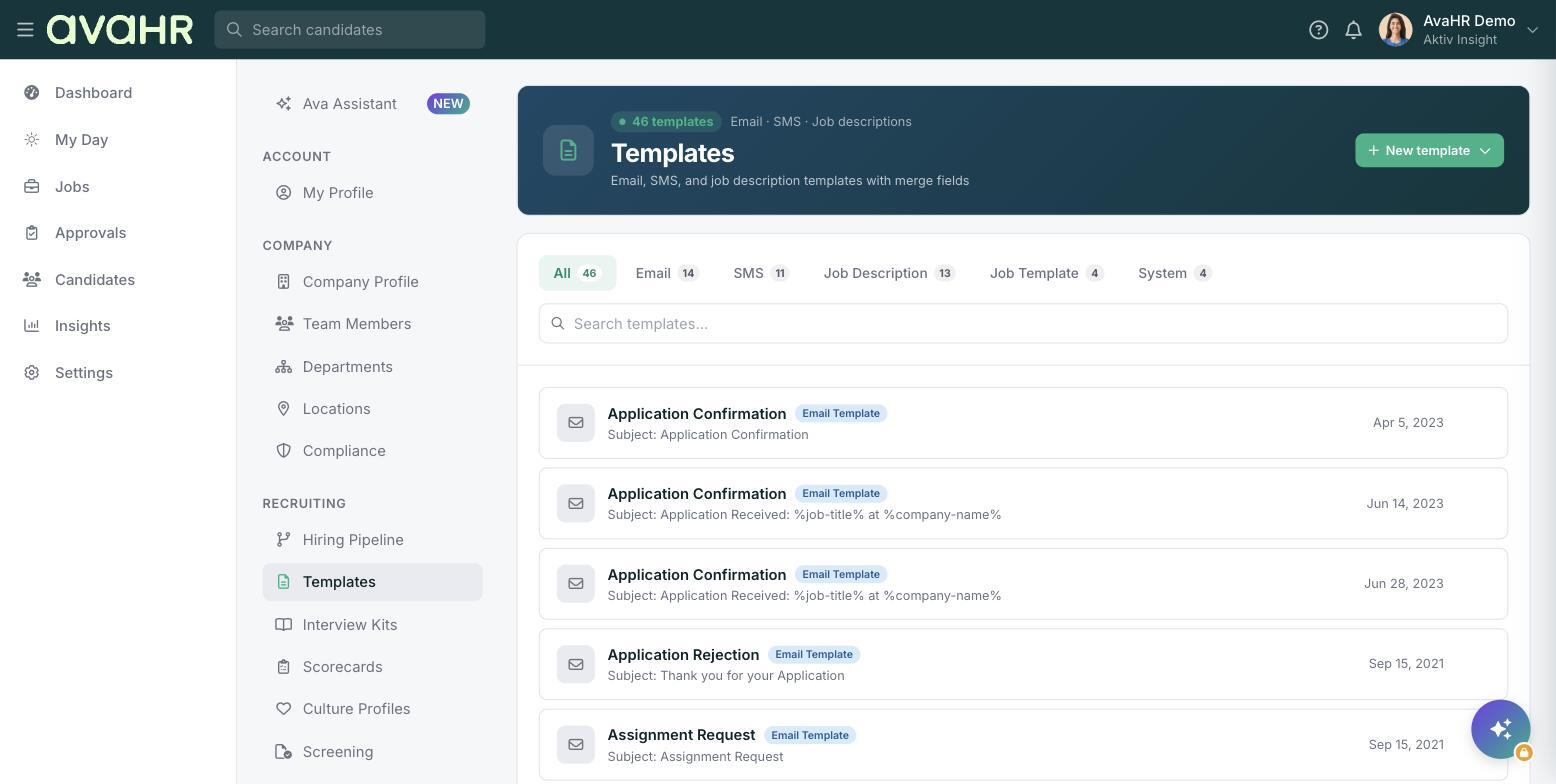Select the All templates tab

click(577, 273)
